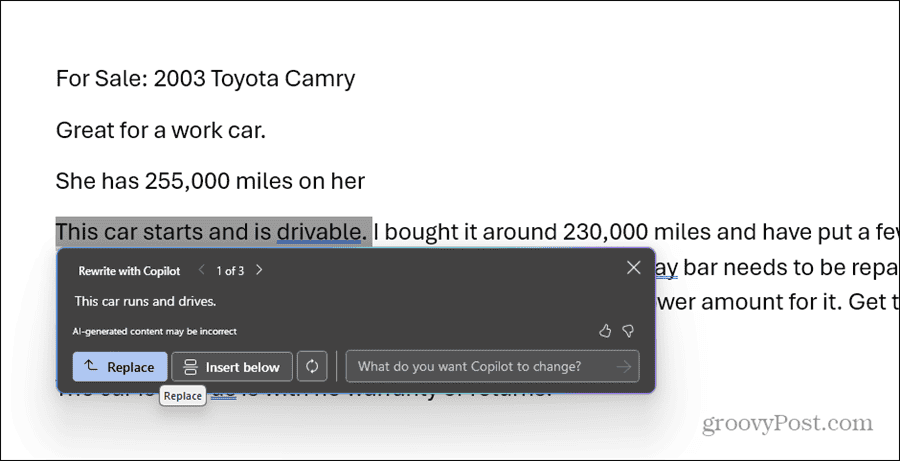Close the Rewrite with Copilot panel
Viewport: 900px width, 461px height.
634,268
